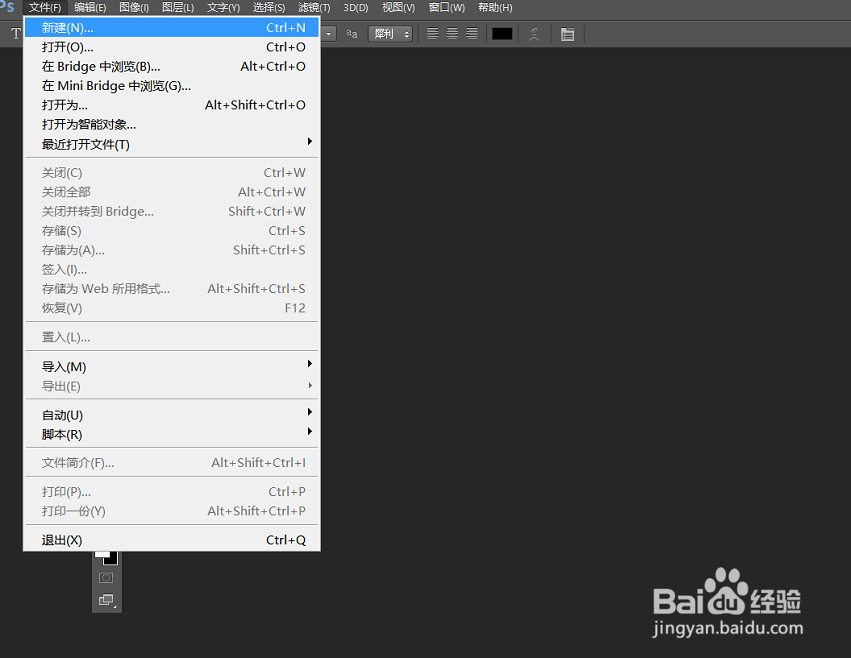This screenshot has height=658, width=851.
Task: Choose 新建(N)... to create new document
Action: tap(170, 27)
